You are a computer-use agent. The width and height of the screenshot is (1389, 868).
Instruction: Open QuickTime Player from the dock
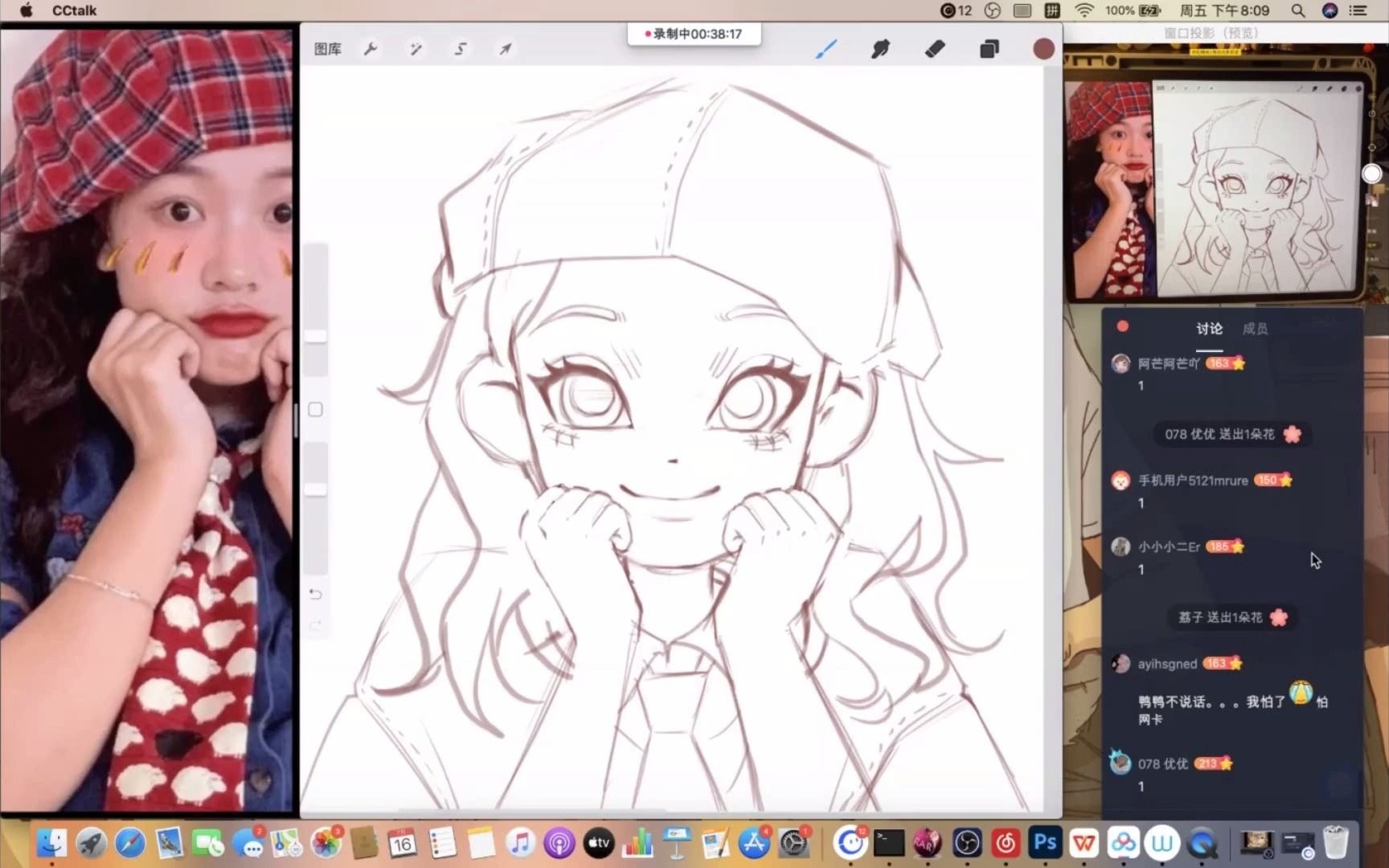(x=1202, y=843)
